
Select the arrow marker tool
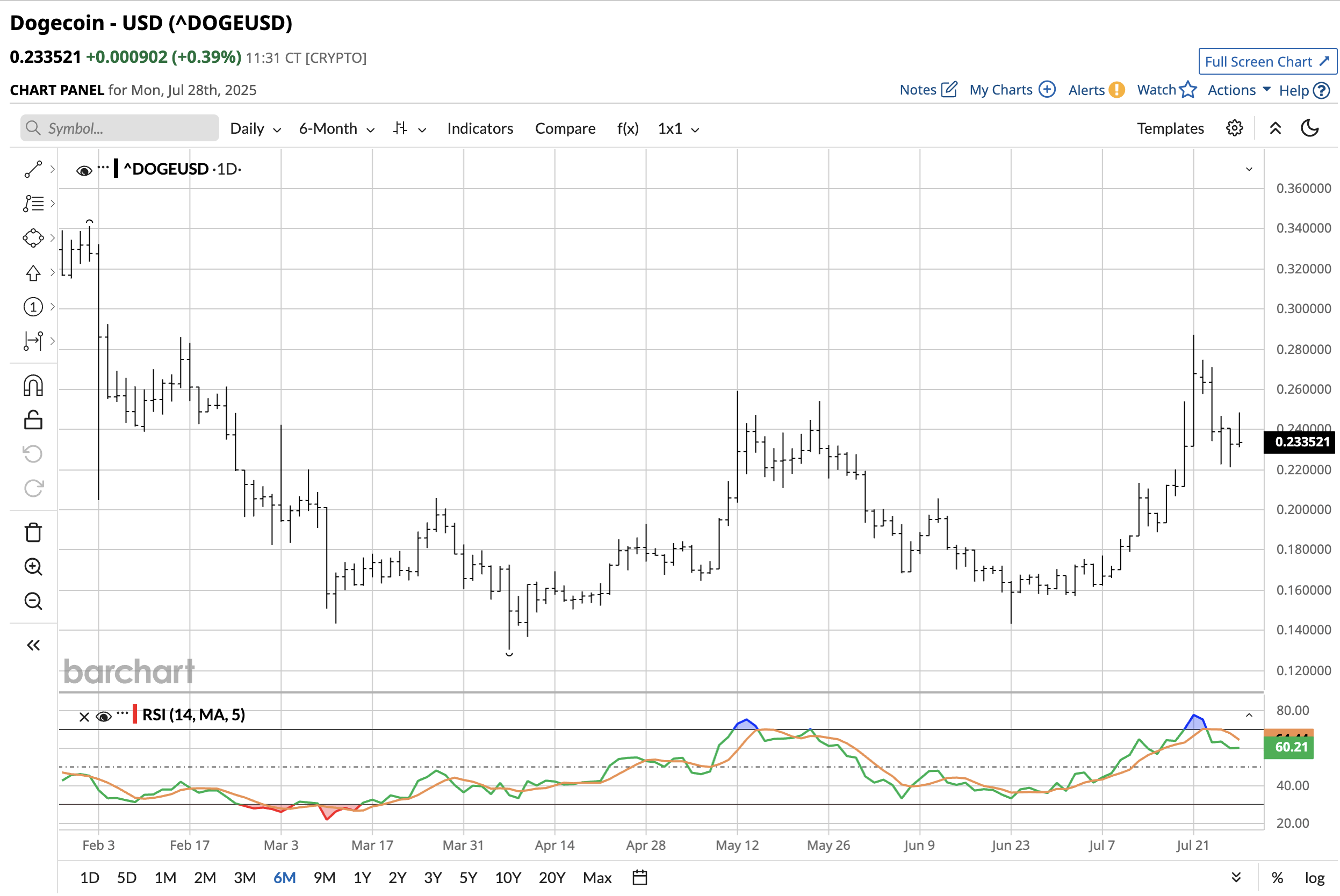pos(33,272)
